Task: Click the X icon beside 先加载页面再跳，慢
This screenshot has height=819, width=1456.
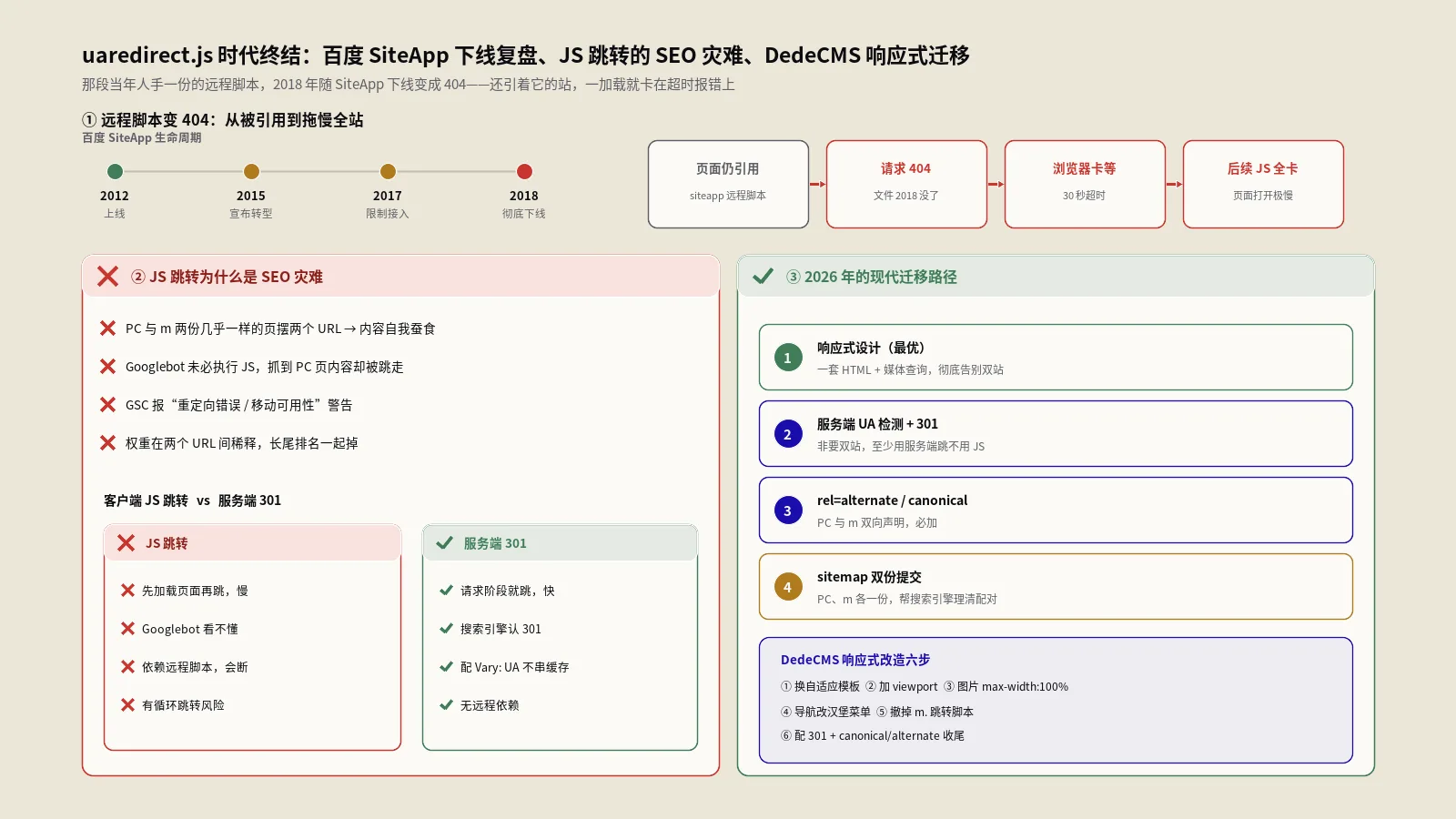Action: click(x=127, y=591)
